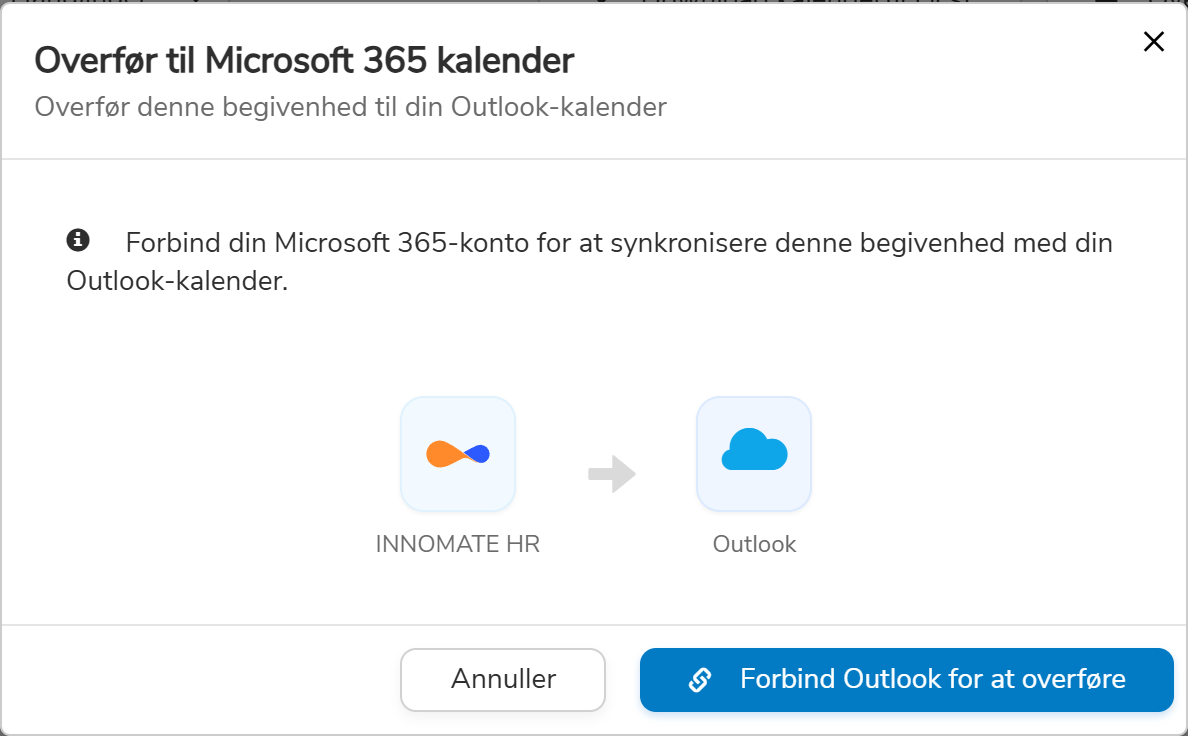
Task: Dismiss the dialog with the X
Action: (1153, 42)
